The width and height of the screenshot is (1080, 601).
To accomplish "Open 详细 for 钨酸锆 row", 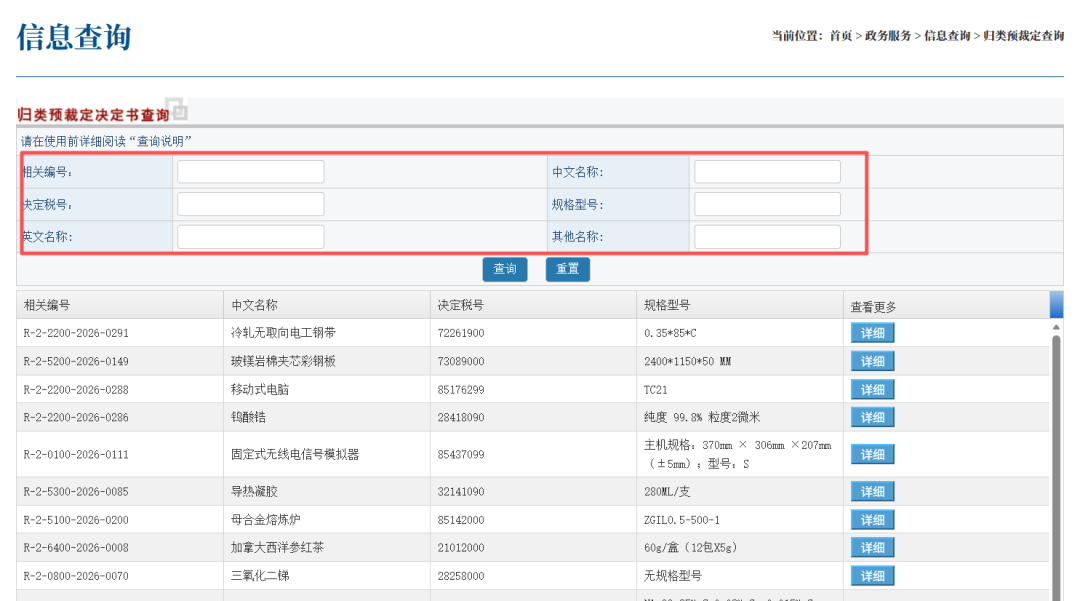I will click(x=873, y=417).
